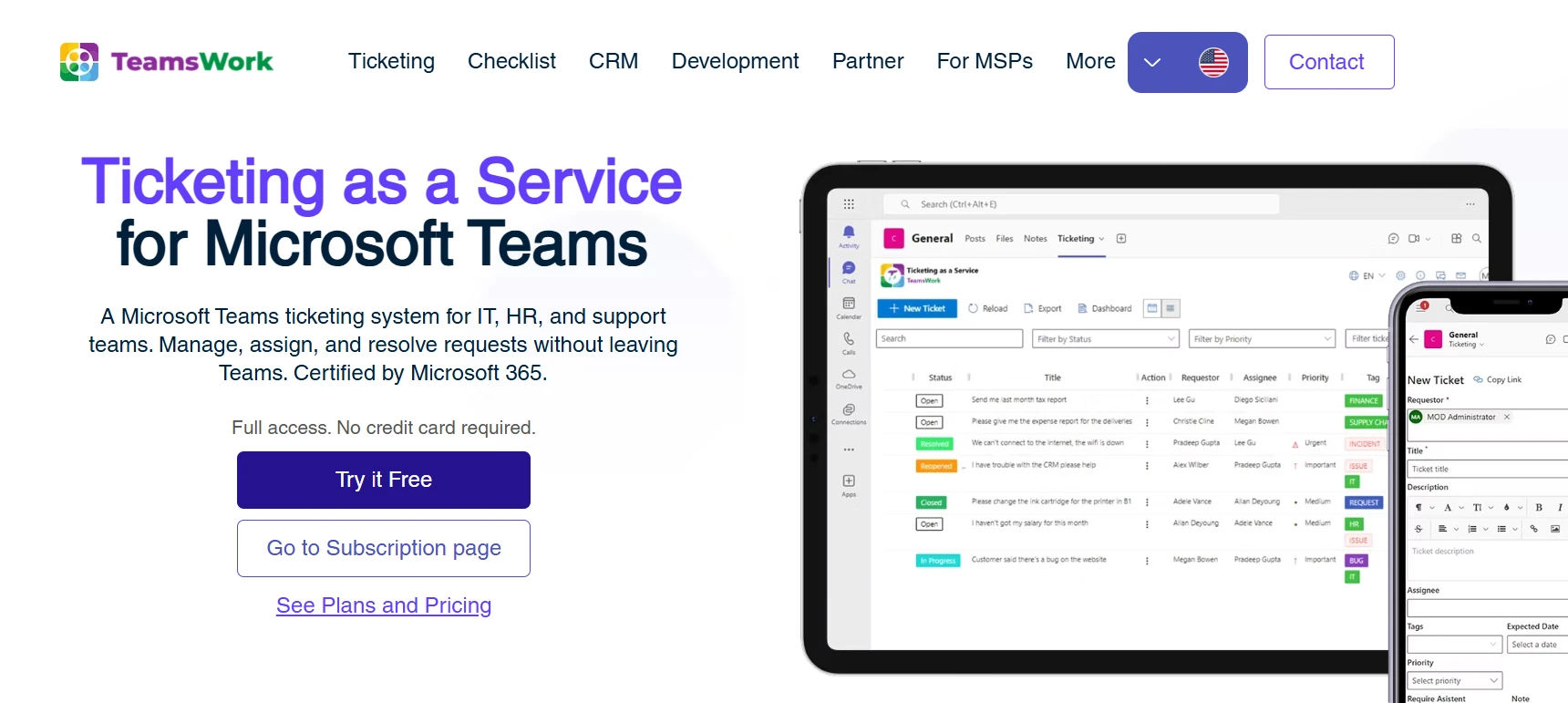Open the Ticketing menu in site navigation
The image size is (1568, 703).
[x=391, y=61]
